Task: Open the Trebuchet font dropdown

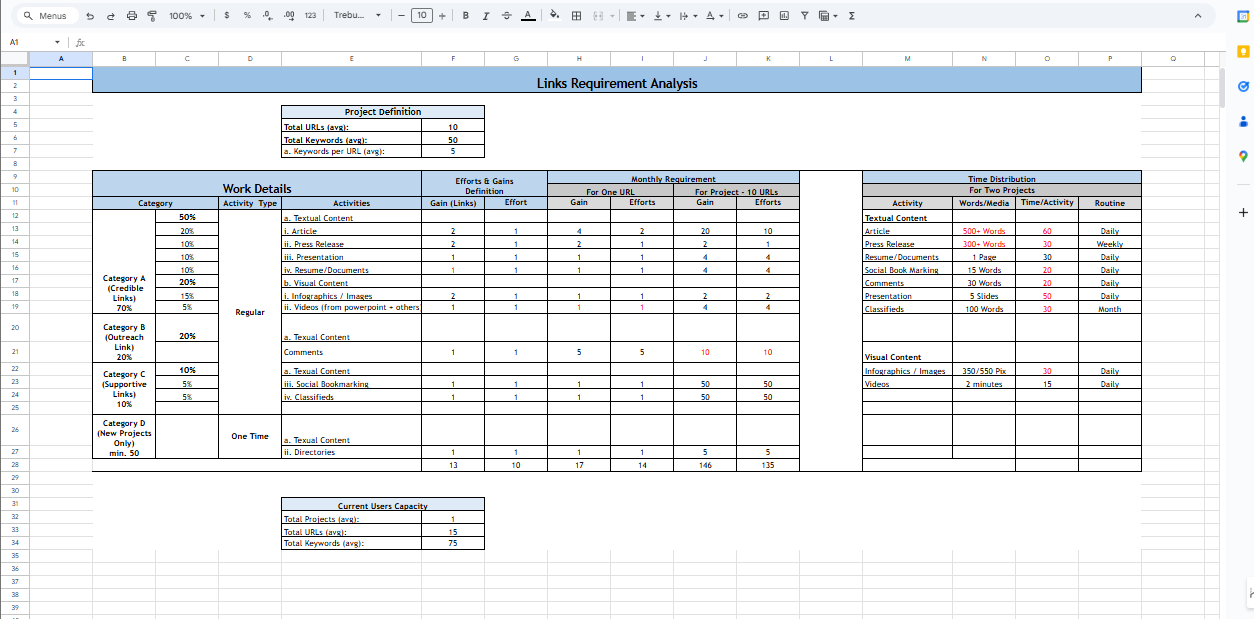Action: (x=357, y=16)
